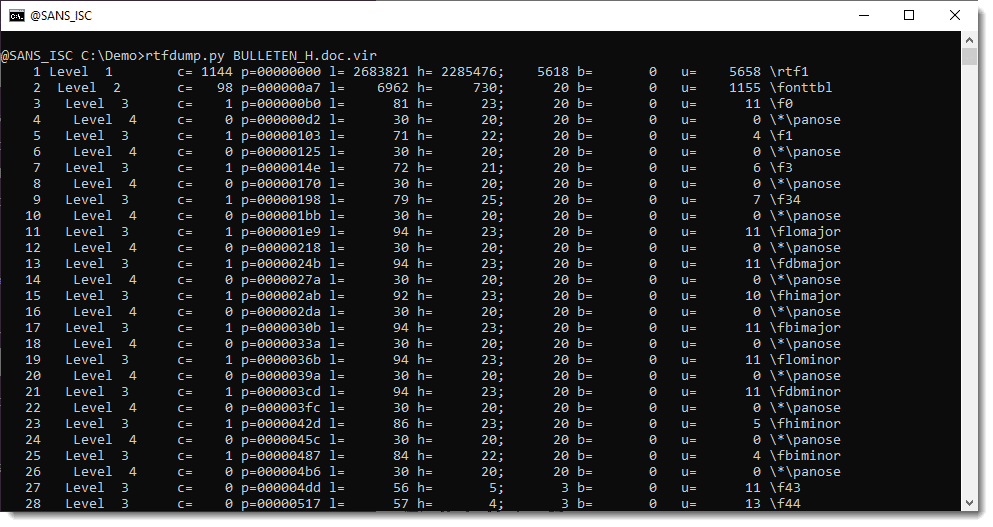The image size is (993, 527).
Task: Click the \flominor entry text
Action: tap(805, 360)
